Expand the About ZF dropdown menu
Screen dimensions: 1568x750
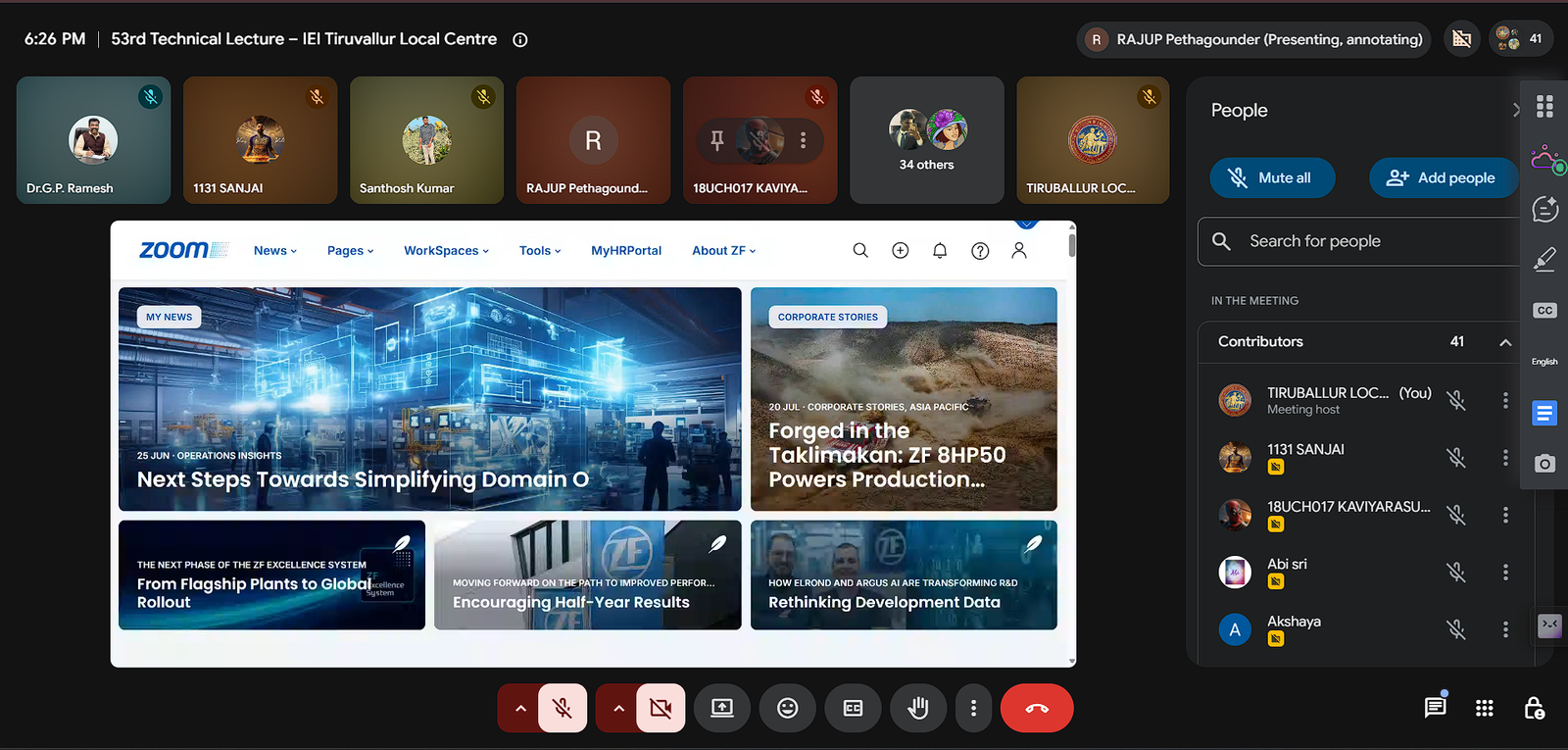click(724, 251)
